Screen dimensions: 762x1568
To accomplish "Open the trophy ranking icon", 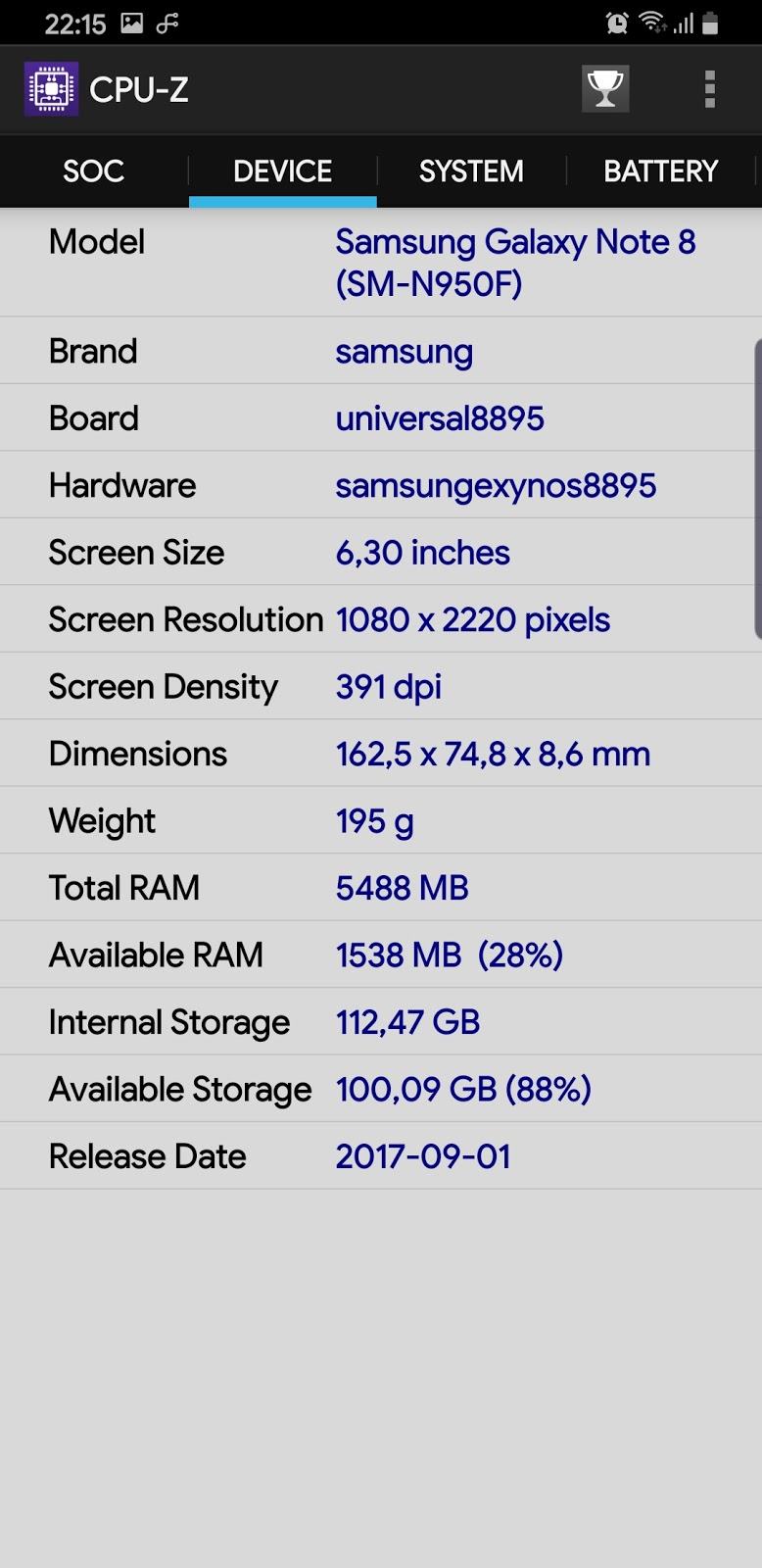I will coord(605,89).
